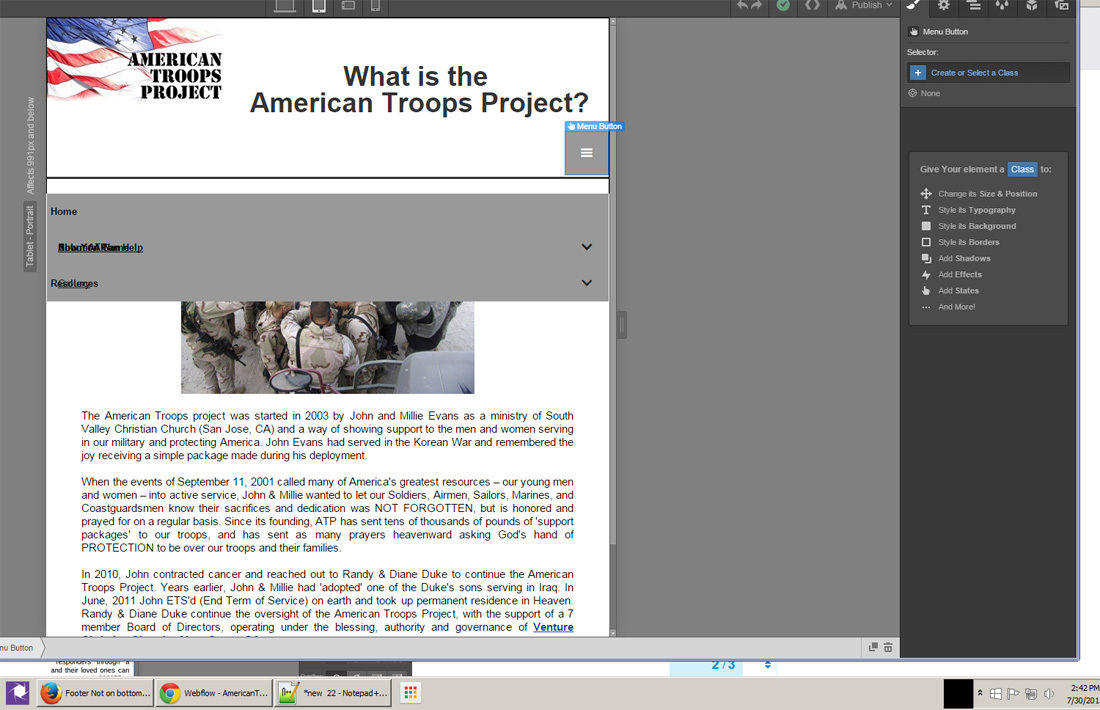Switch to phone landscape viewport icon
Viewport: 1100px width, 710px height.
click(x=348, y=5)
